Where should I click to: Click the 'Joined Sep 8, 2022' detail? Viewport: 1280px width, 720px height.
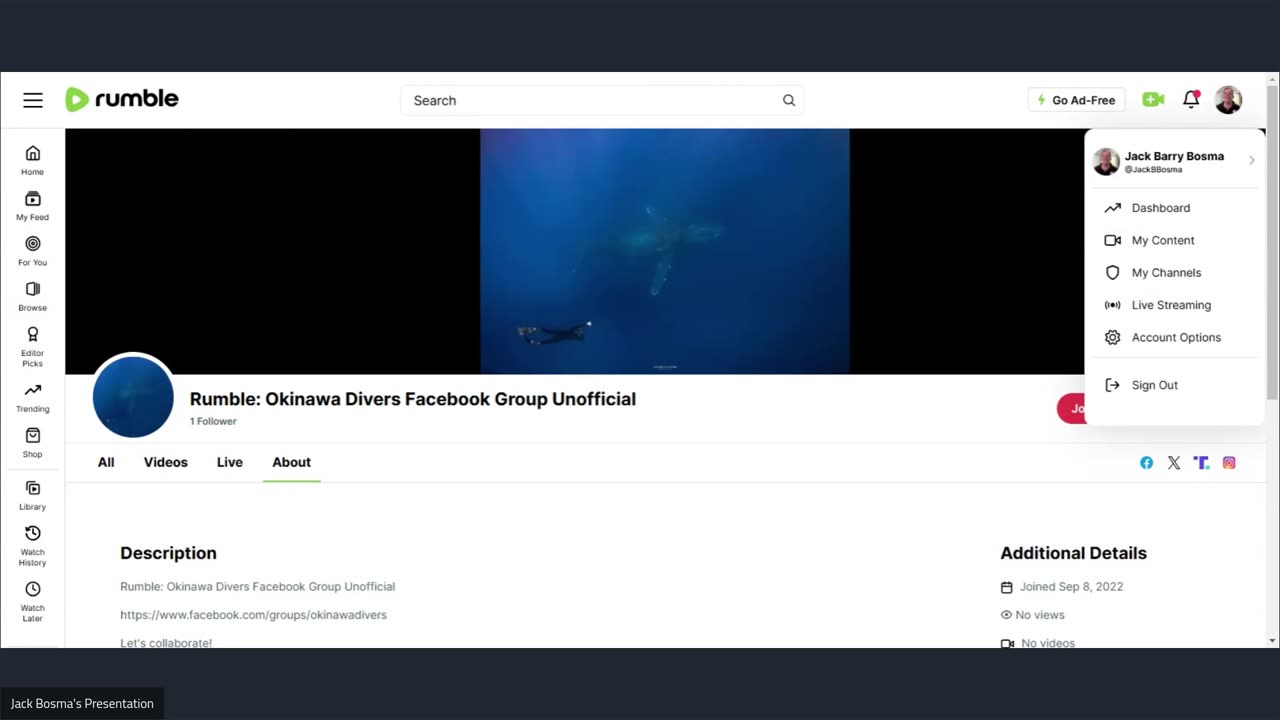[1062, 587]
